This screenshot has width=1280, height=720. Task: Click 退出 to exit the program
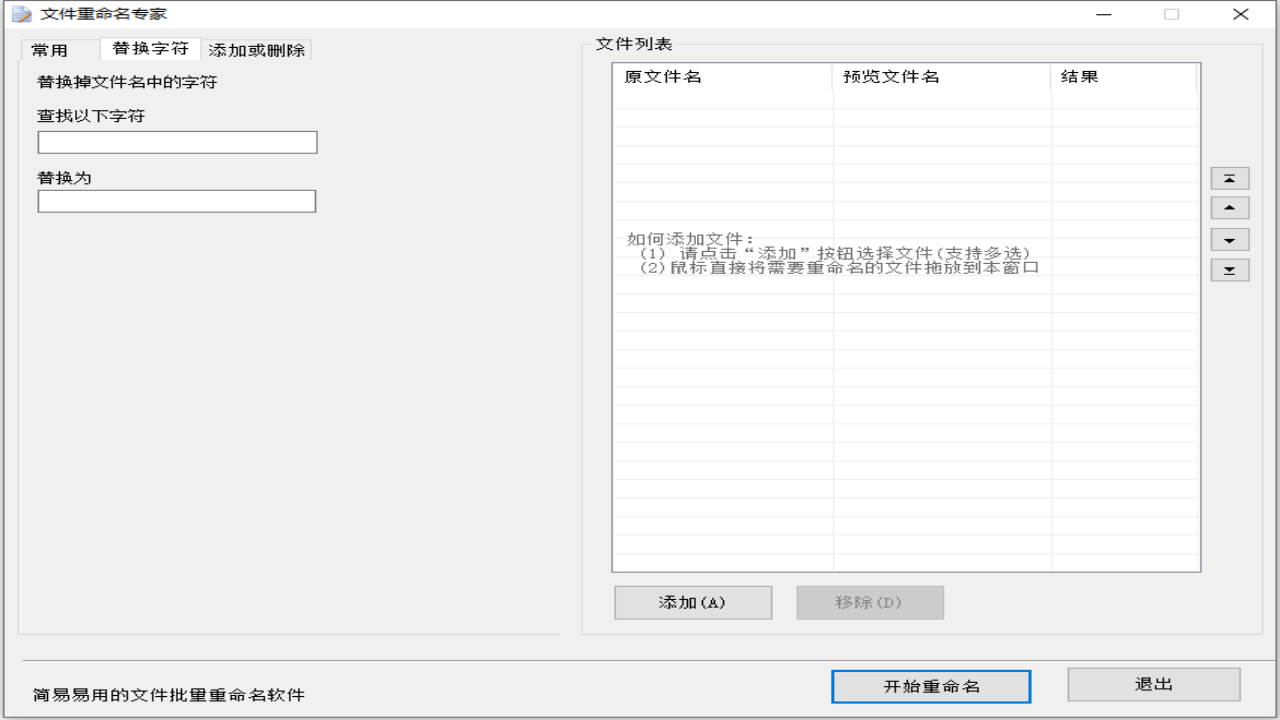[x=1153, y=684]
